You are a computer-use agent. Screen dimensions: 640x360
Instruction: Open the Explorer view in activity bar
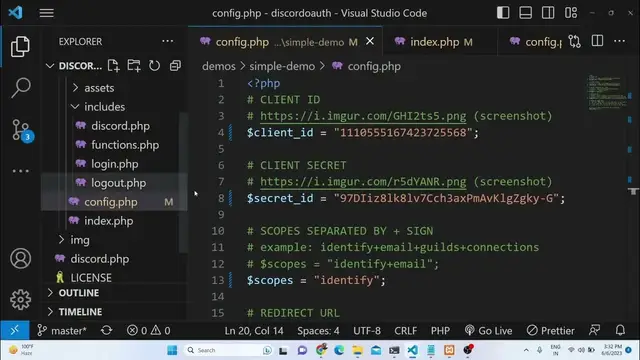tap(20, 46)
